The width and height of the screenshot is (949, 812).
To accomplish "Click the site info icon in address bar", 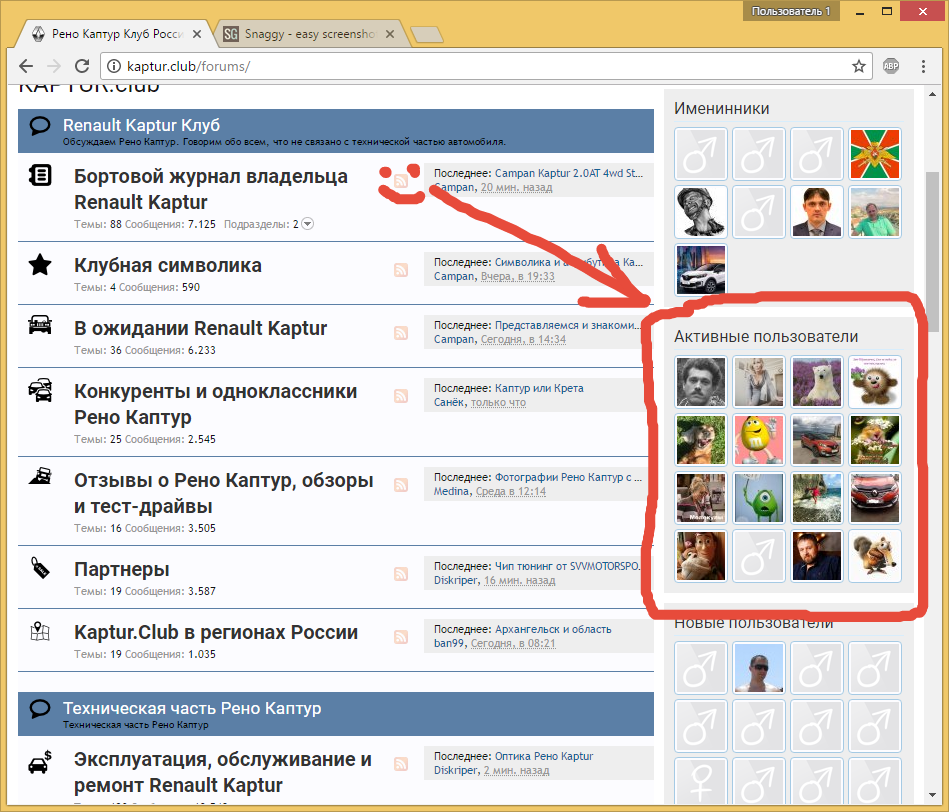I will (114, 66).
